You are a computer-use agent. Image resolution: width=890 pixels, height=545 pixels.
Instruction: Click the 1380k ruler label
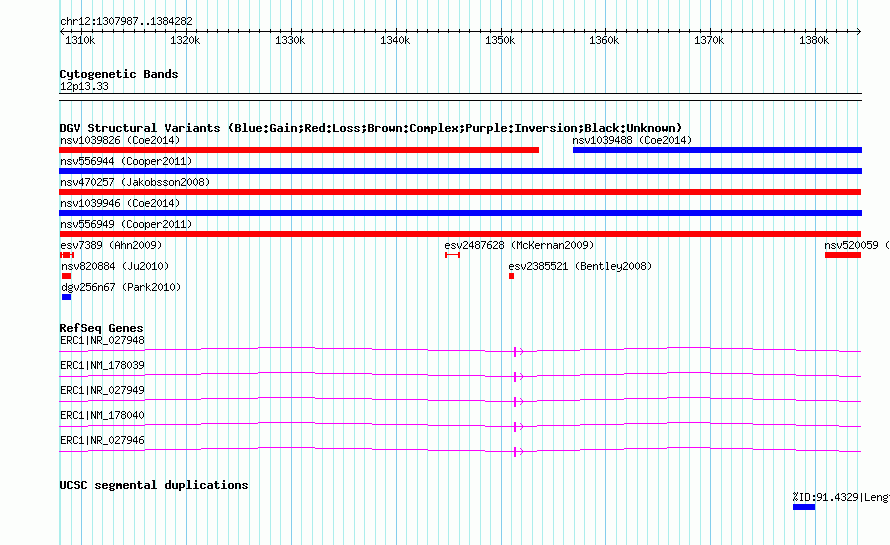814,40
